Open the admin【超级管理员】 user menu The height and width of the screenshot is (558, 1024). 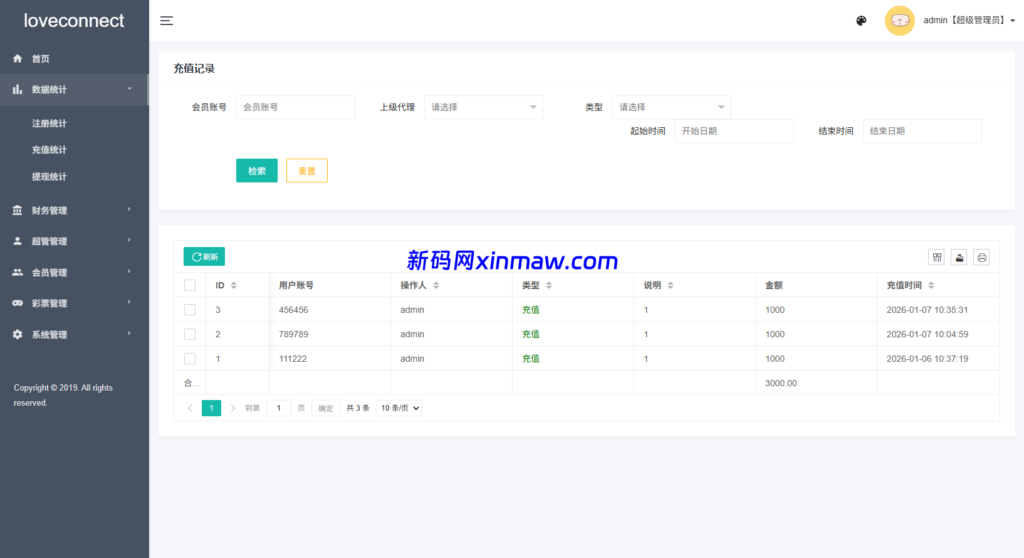coord(969,21)
